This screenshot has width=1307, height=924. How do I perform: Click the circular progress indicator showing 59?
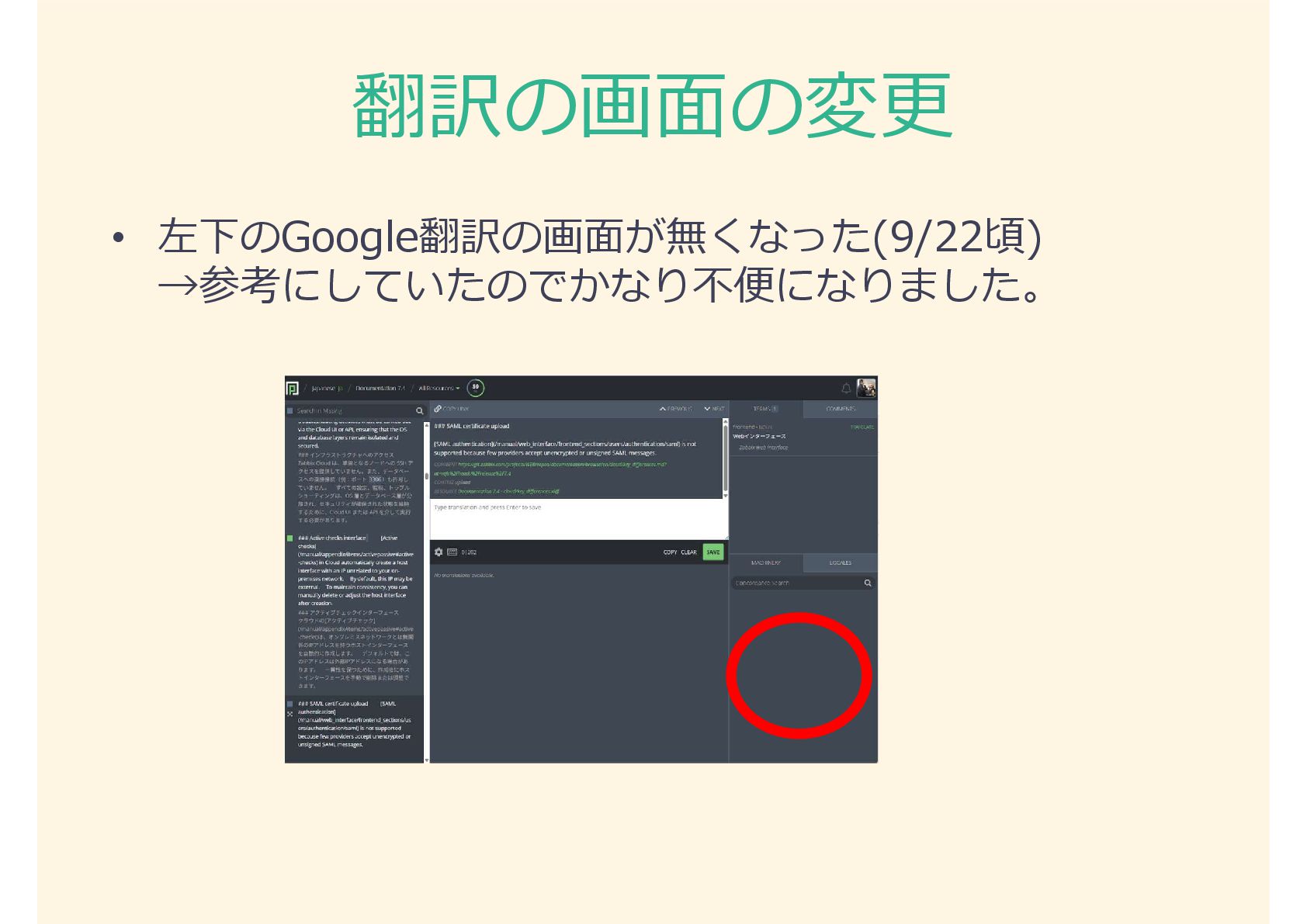click(x=476, y=387)
